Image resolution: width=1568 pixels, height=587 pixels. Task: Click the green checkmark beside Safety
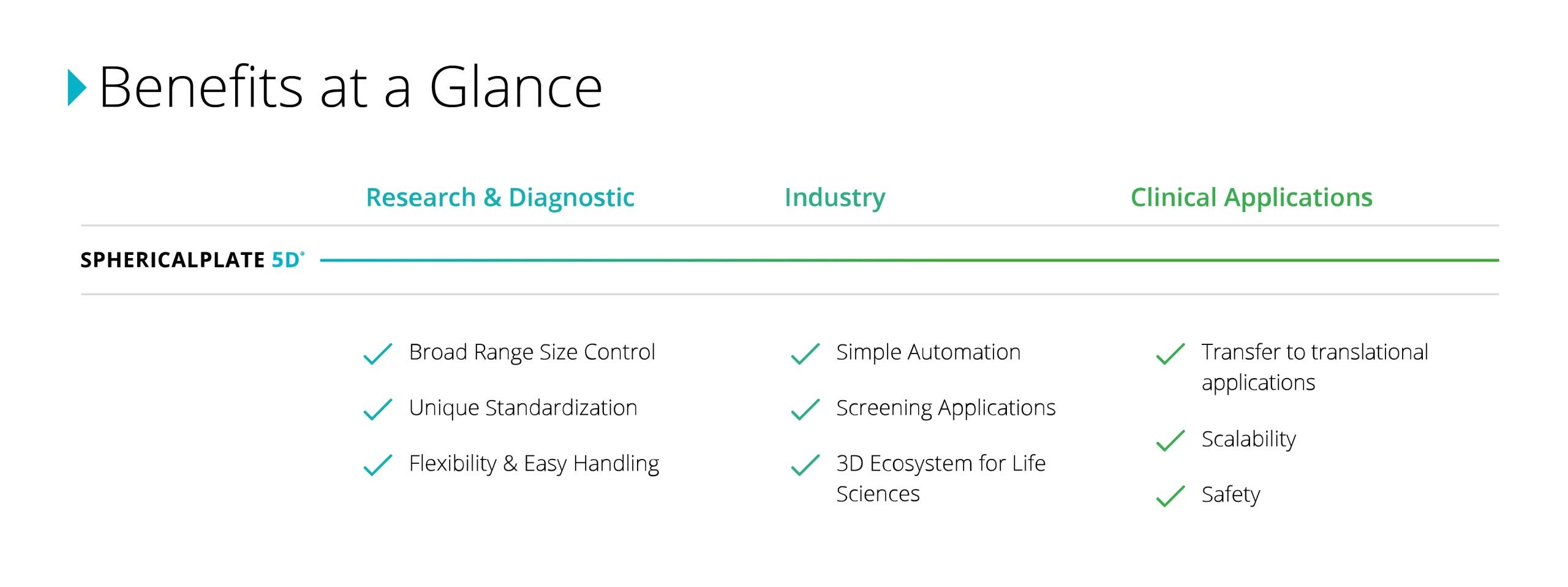(x=1170, y=496)
